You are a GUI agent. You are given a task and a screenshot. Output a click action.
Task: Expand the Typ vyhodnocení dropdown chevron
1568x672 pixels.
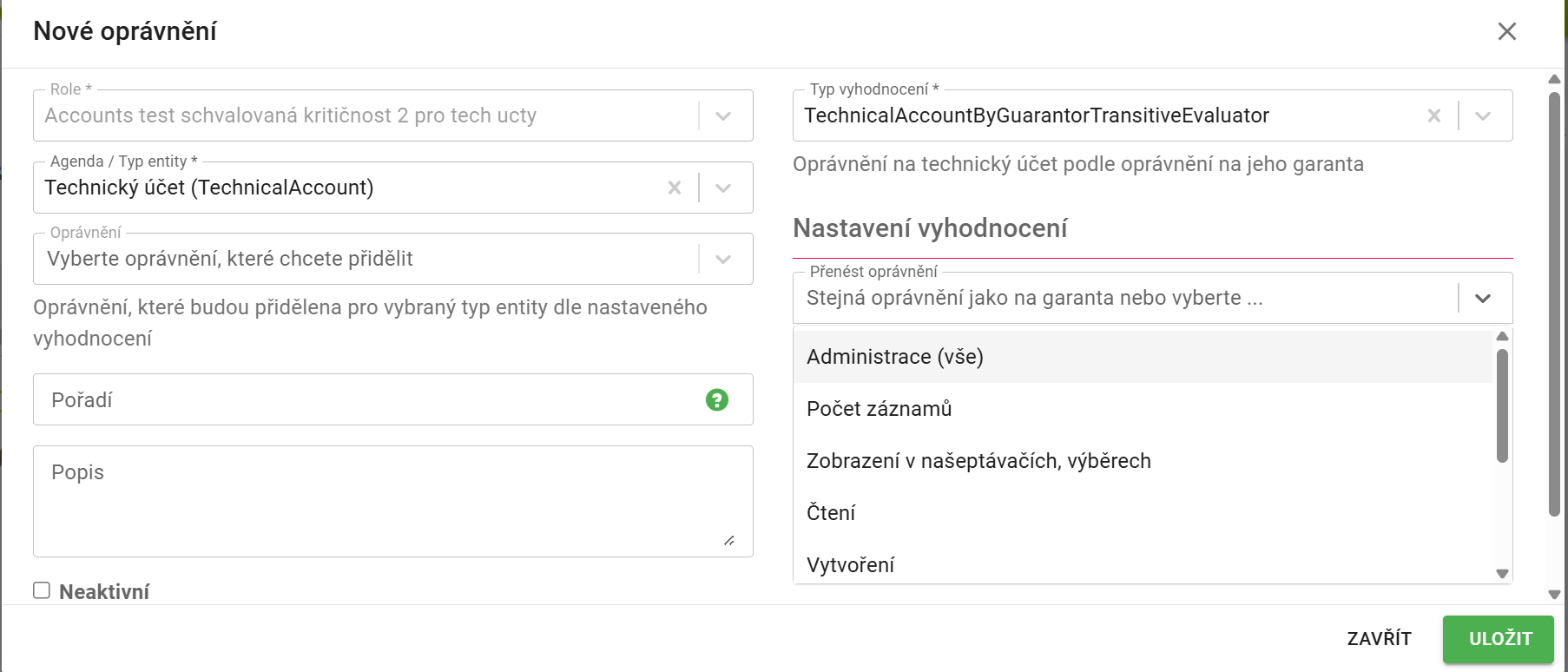(1483, 115)
